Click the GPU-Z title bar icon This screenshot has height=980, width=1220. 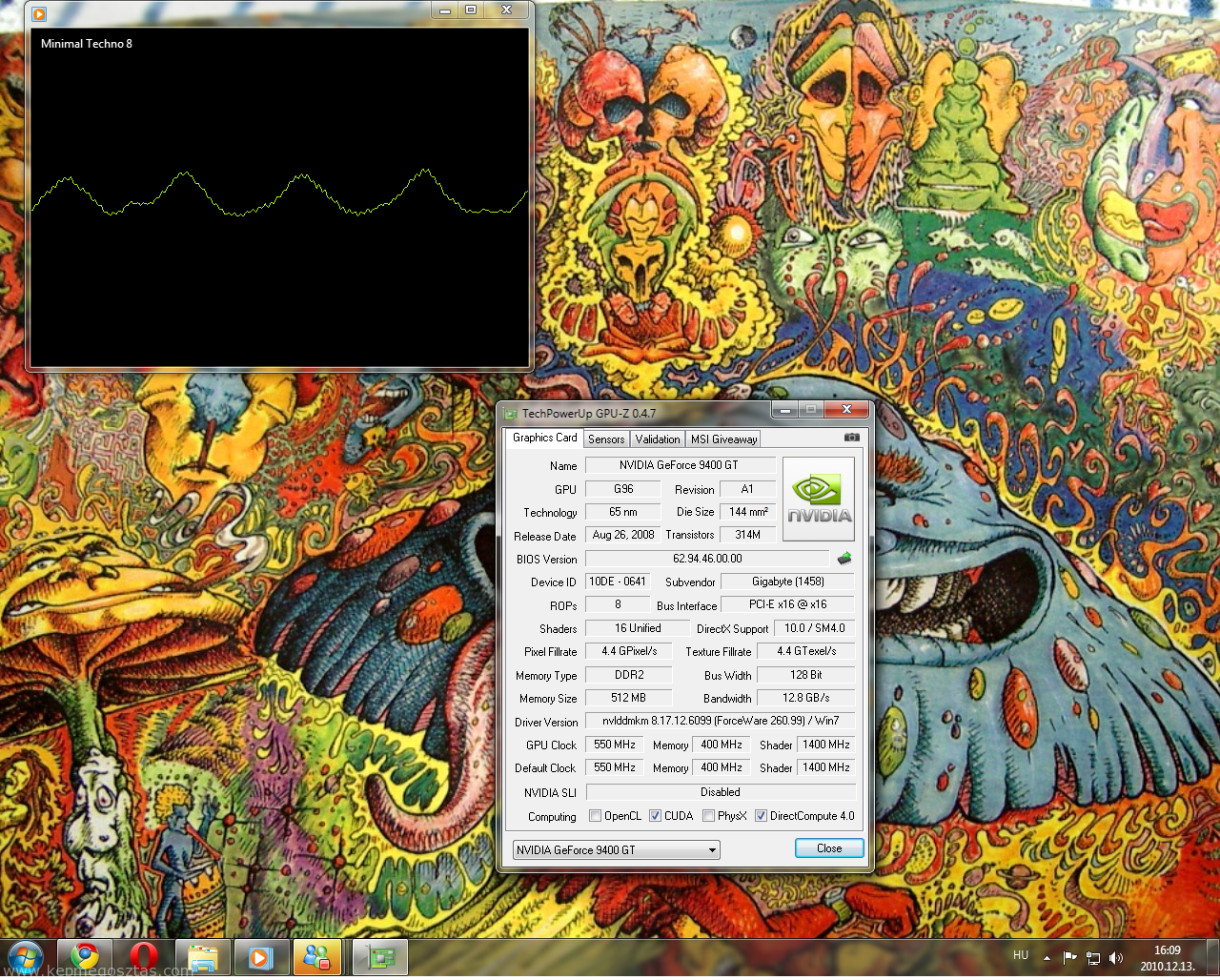511,413
